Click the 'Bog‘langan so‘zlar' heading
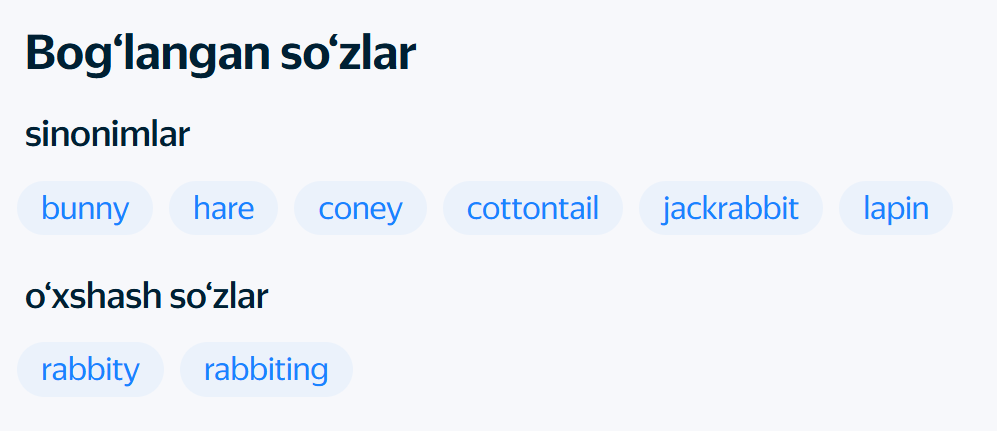997x431 pixels. coord(220,54)
